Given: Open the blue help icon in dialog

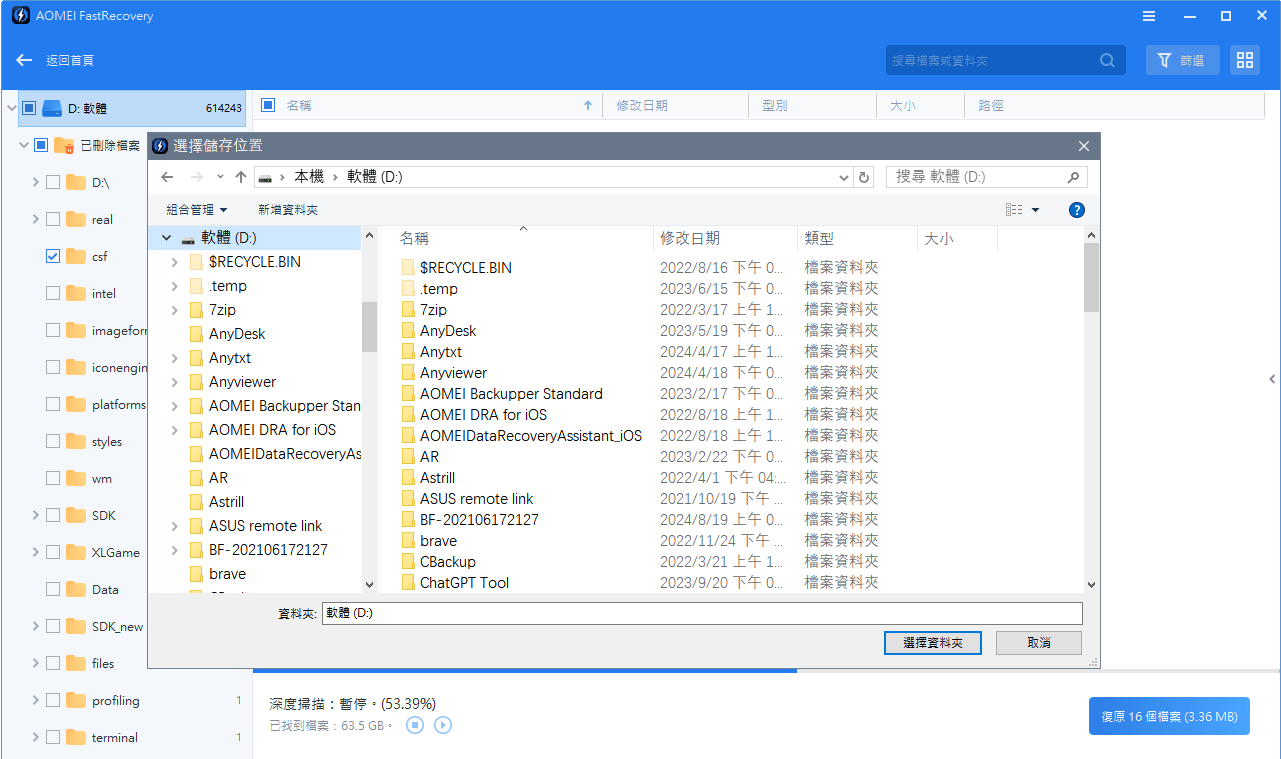Looking at the screenshot, I should [x=1077, y=210].
